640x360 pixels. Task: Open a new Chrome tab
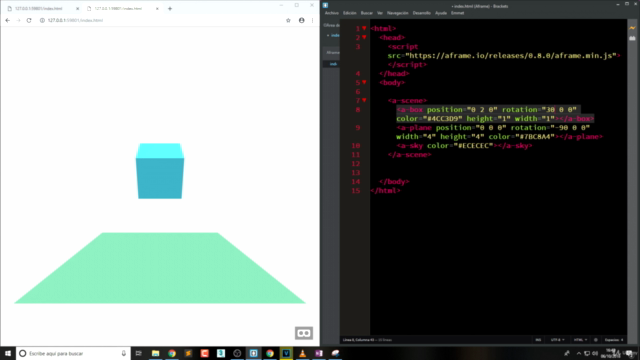pos(170,9)
